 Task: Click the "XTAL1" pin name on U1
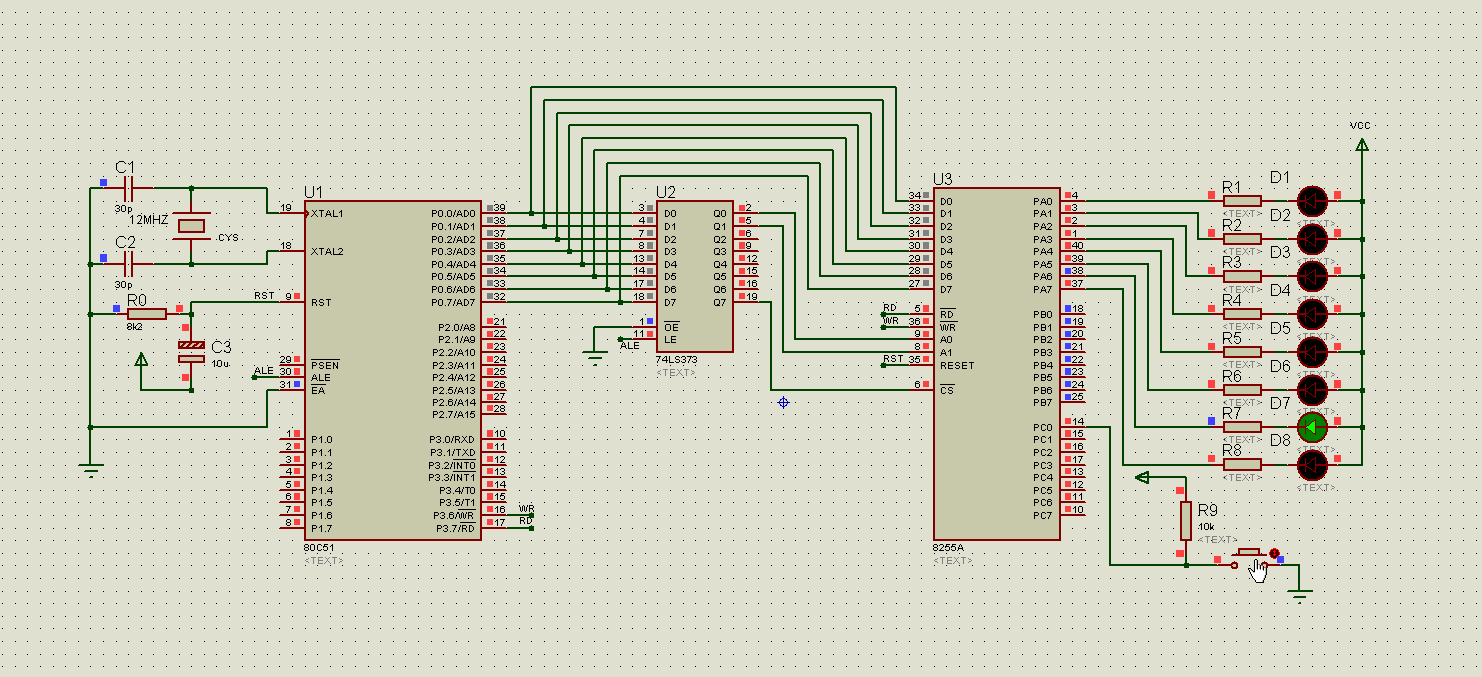coord(327,214)
